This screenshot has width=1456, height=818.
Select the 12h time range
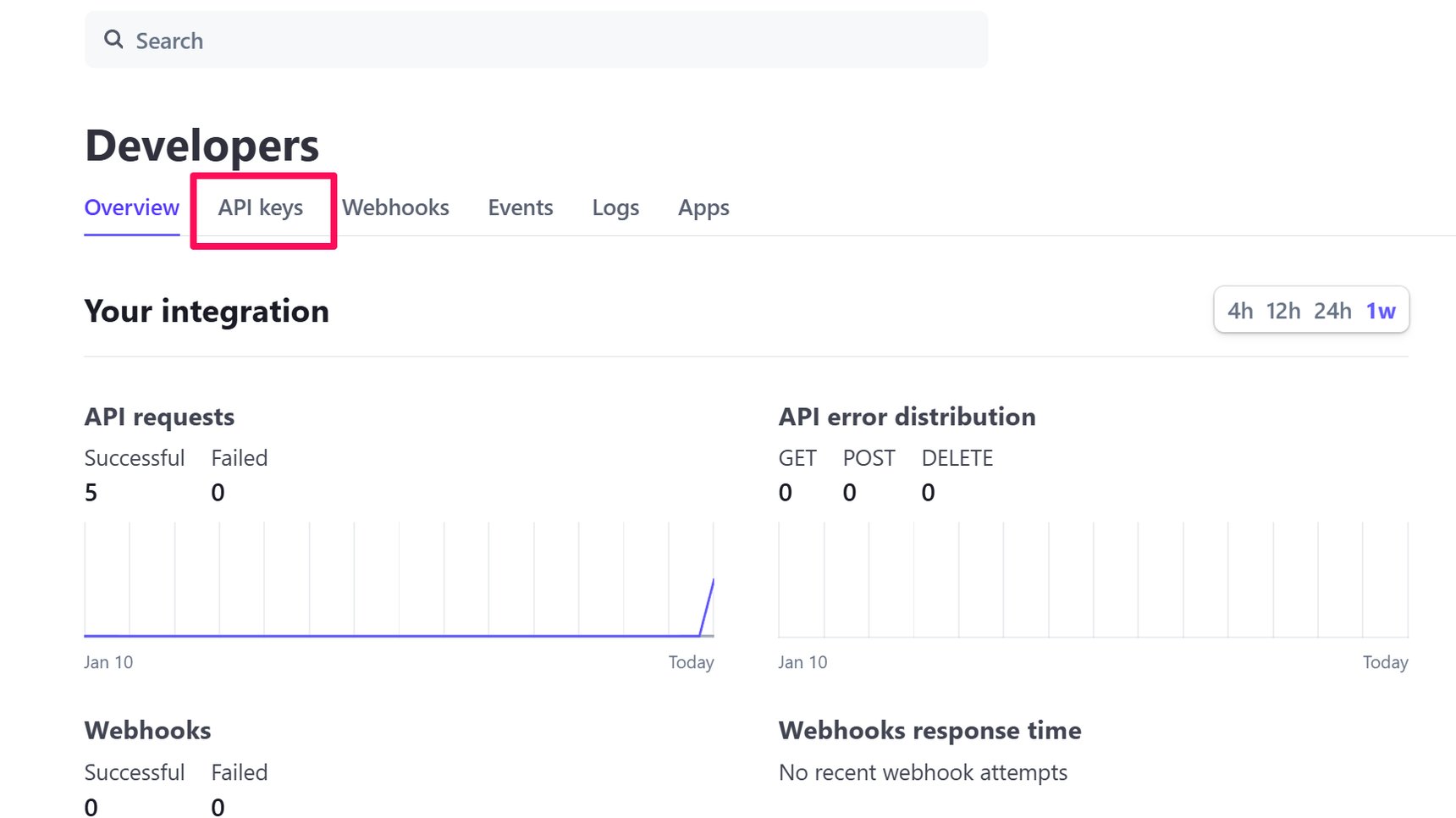click(x=1283, y=311)
